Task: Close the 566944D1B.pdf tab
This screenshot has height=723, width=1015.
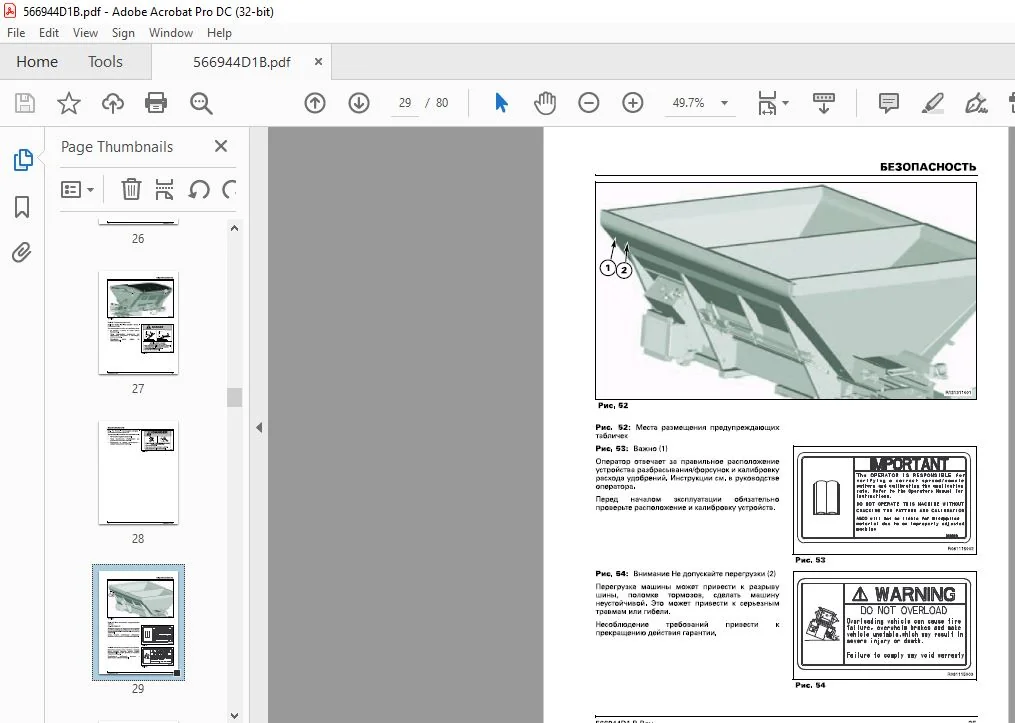Action: 318,61
